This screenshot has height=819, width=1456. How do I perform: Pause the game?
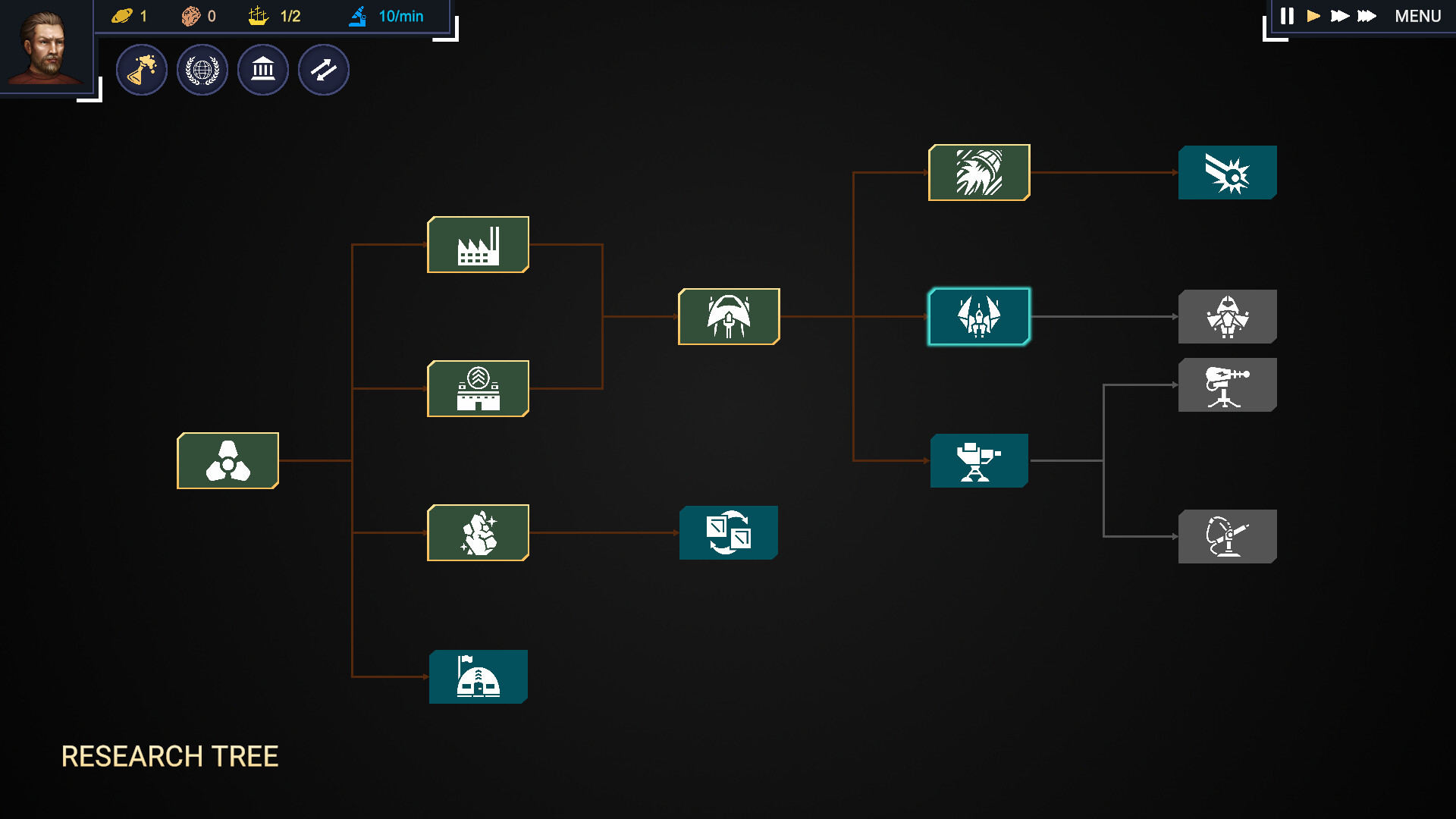pos(1286,15)
